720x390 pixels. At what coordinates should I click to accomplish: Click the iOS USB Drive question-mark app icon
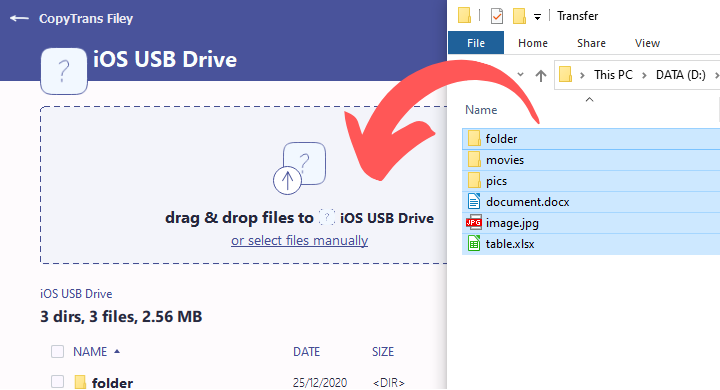point(64,71)
